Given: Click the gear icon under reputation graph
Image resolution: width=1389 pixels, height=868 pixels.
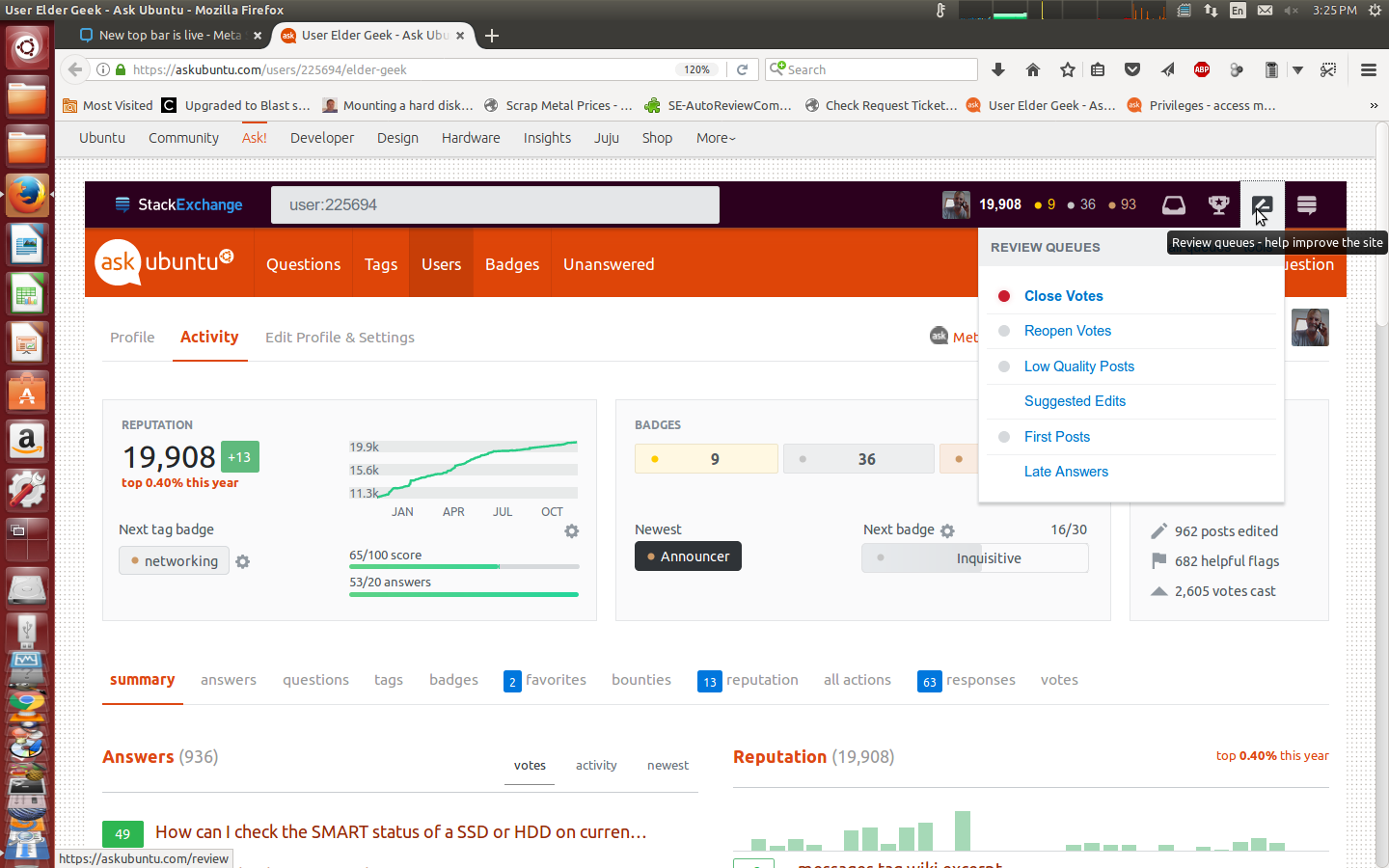Looking at the screenshot, I should pos(572,531).
